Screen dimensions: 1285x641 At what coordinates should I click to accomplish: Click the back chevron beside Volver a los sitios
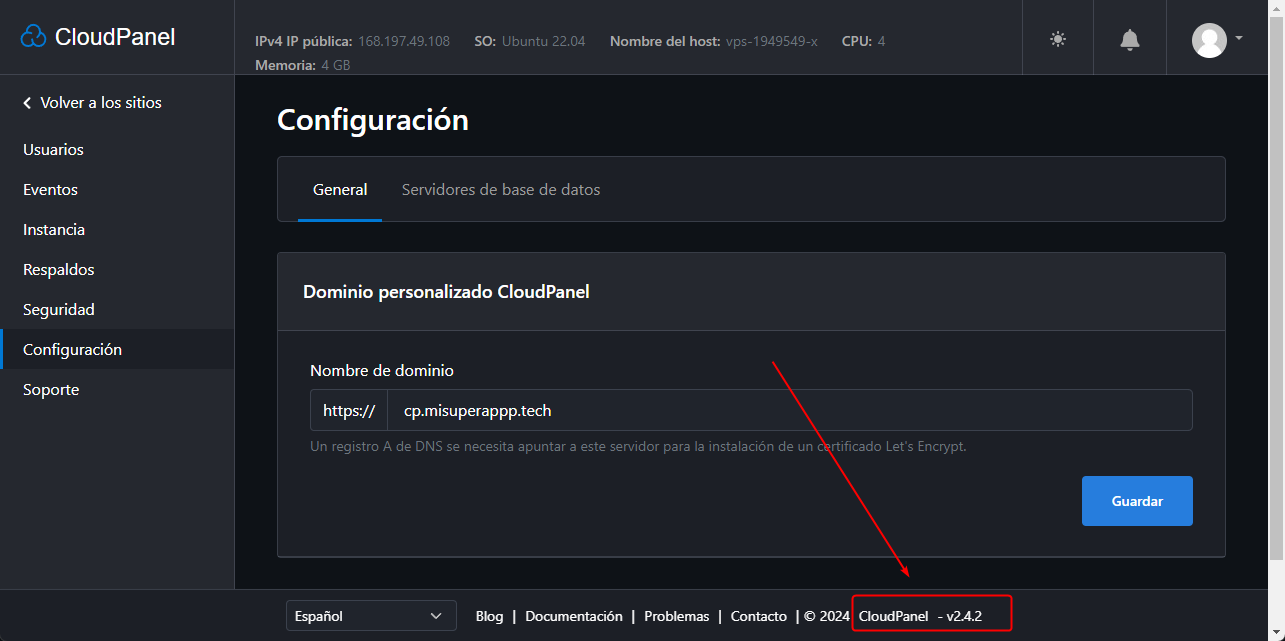click(27, 103)
